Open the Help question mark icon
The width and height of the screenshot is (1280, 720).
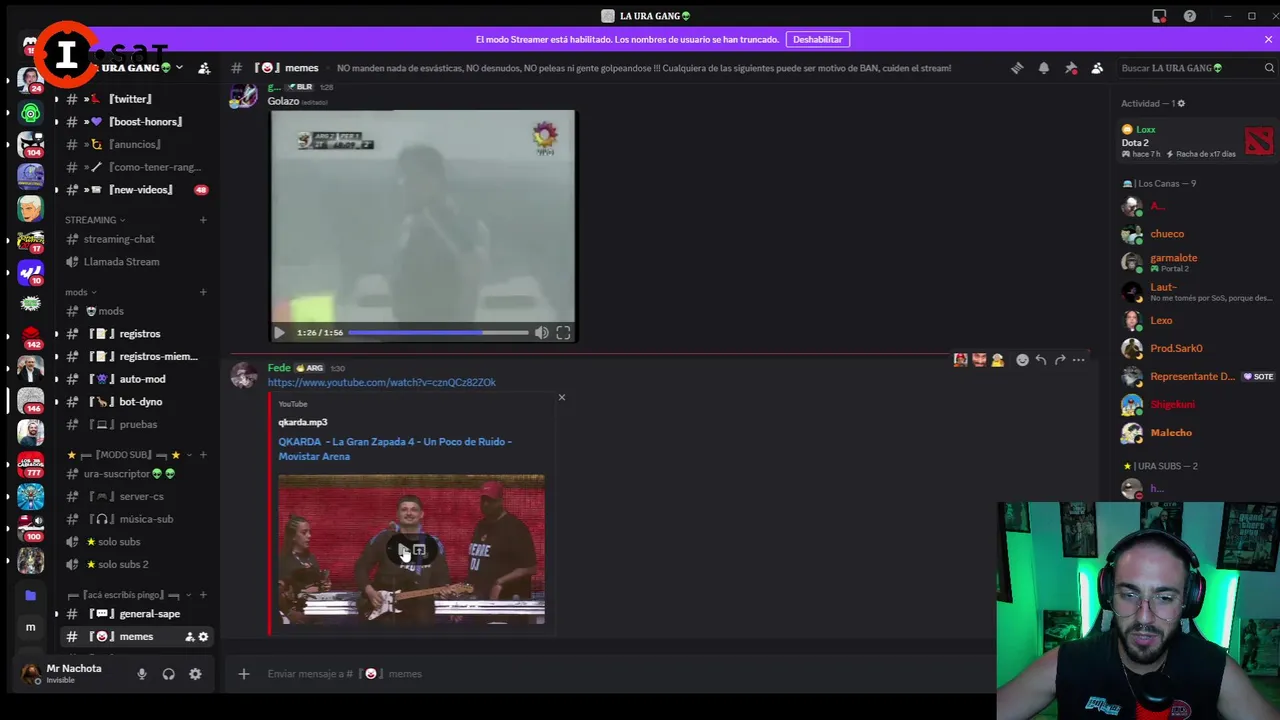pos(1190,16)
